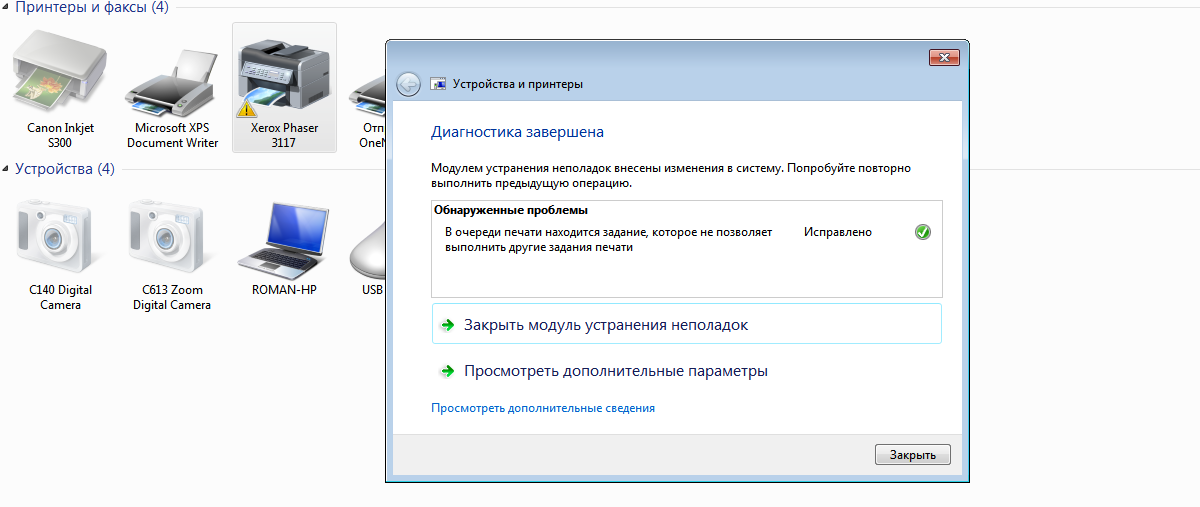Select the C140 Digital Camera device icon

(59, 236)
